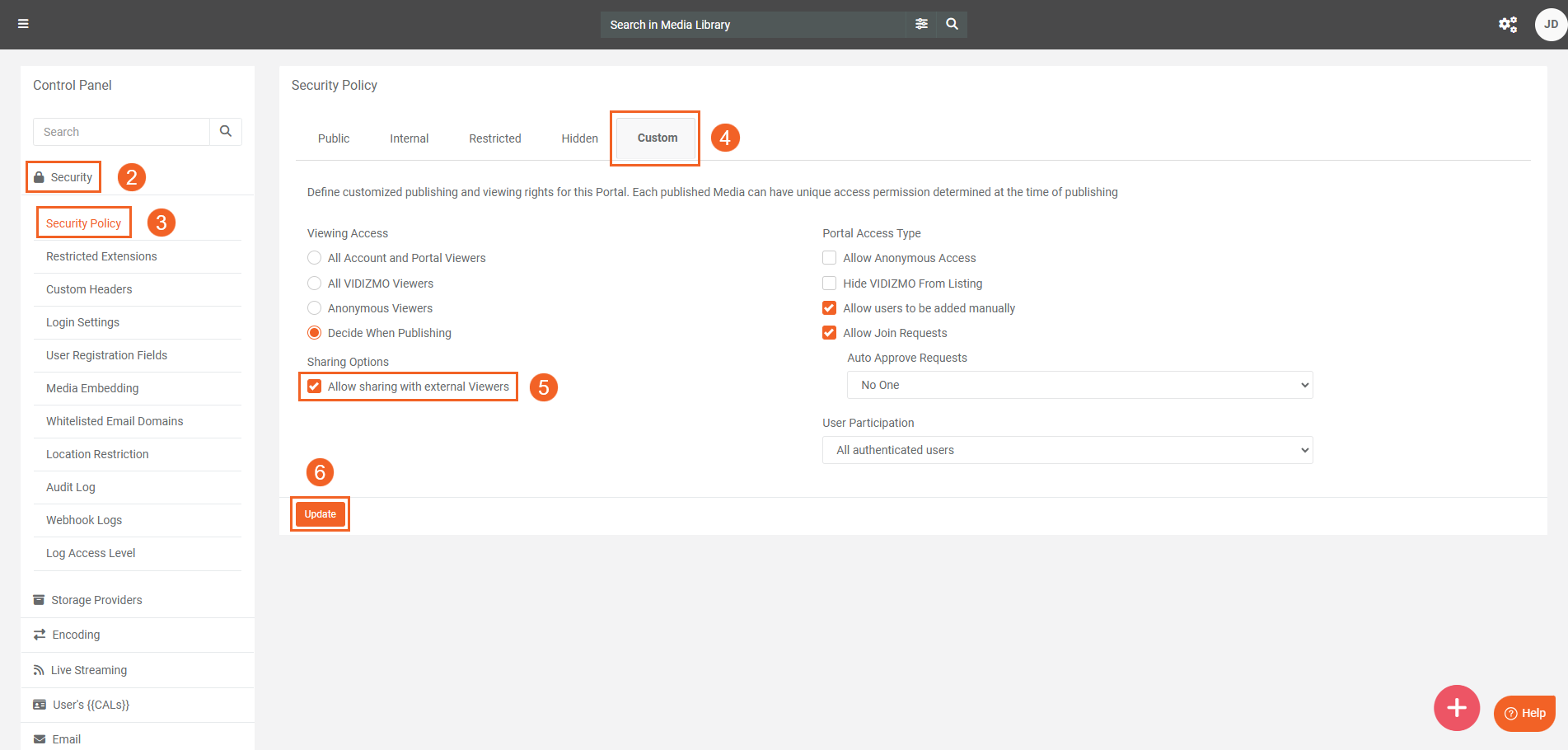Open the Audit Log link
The width and height of the screenshot is (1568, 750).
(71, 487)
